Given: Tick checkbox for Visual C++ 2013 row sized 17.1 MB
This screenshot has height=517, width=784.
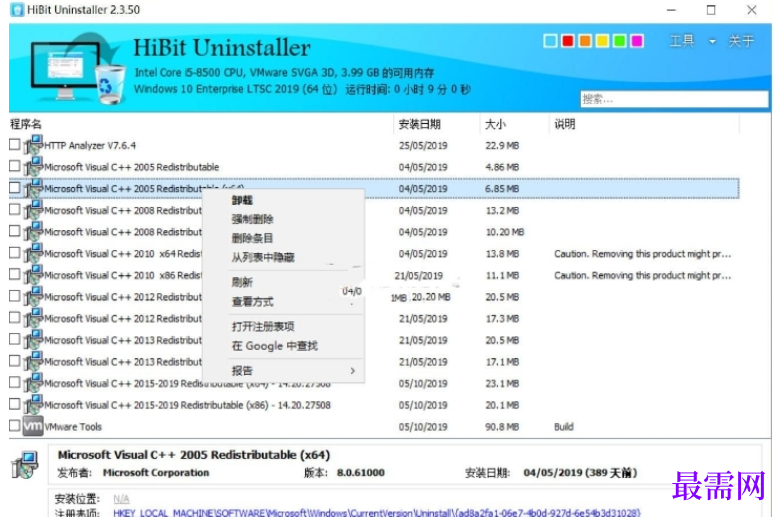Looking at the screenshot, I should point(14,360).
